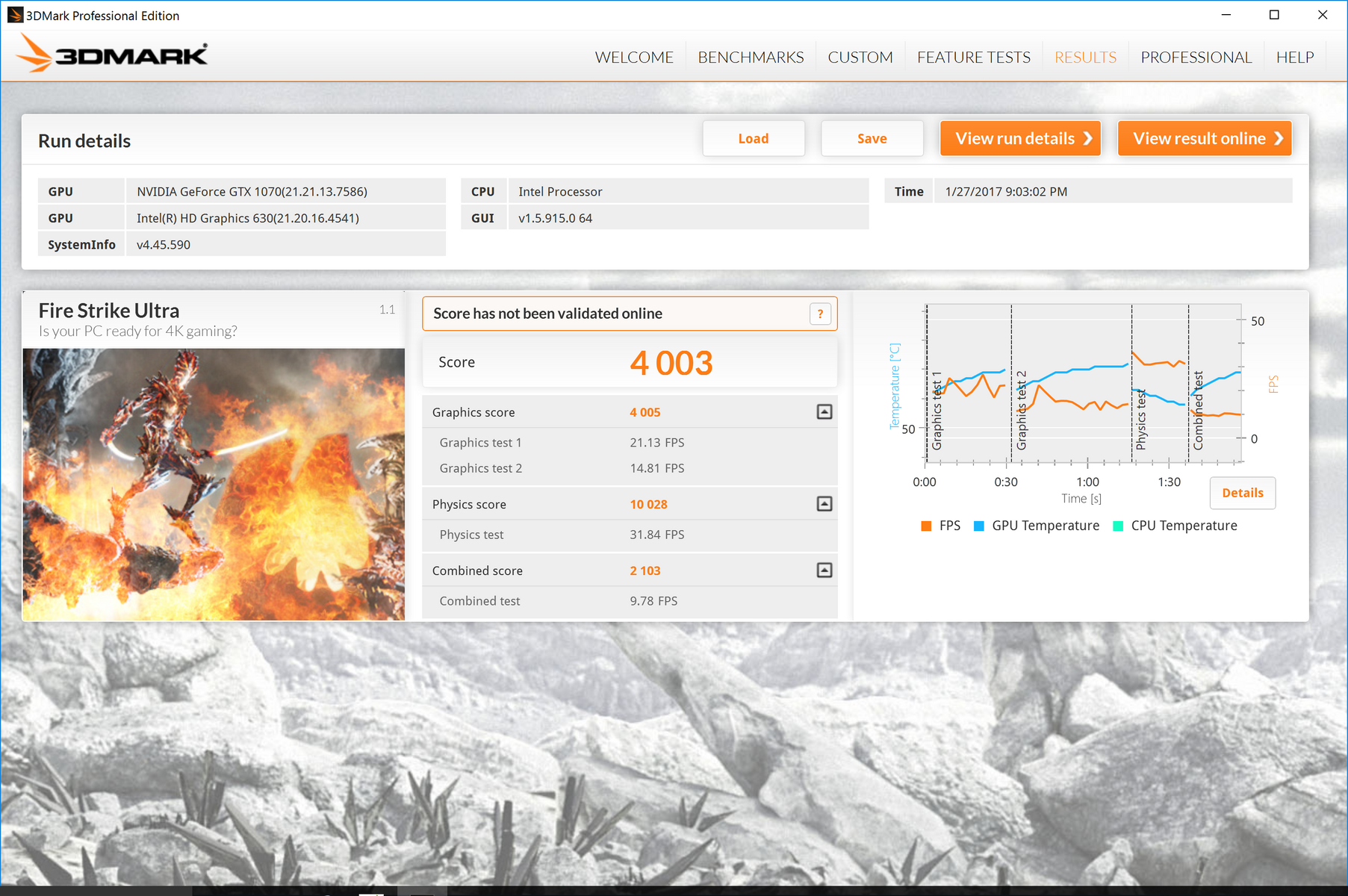Click View run details button
The height and width of the screenshot is (896, 1348).
1020,139
